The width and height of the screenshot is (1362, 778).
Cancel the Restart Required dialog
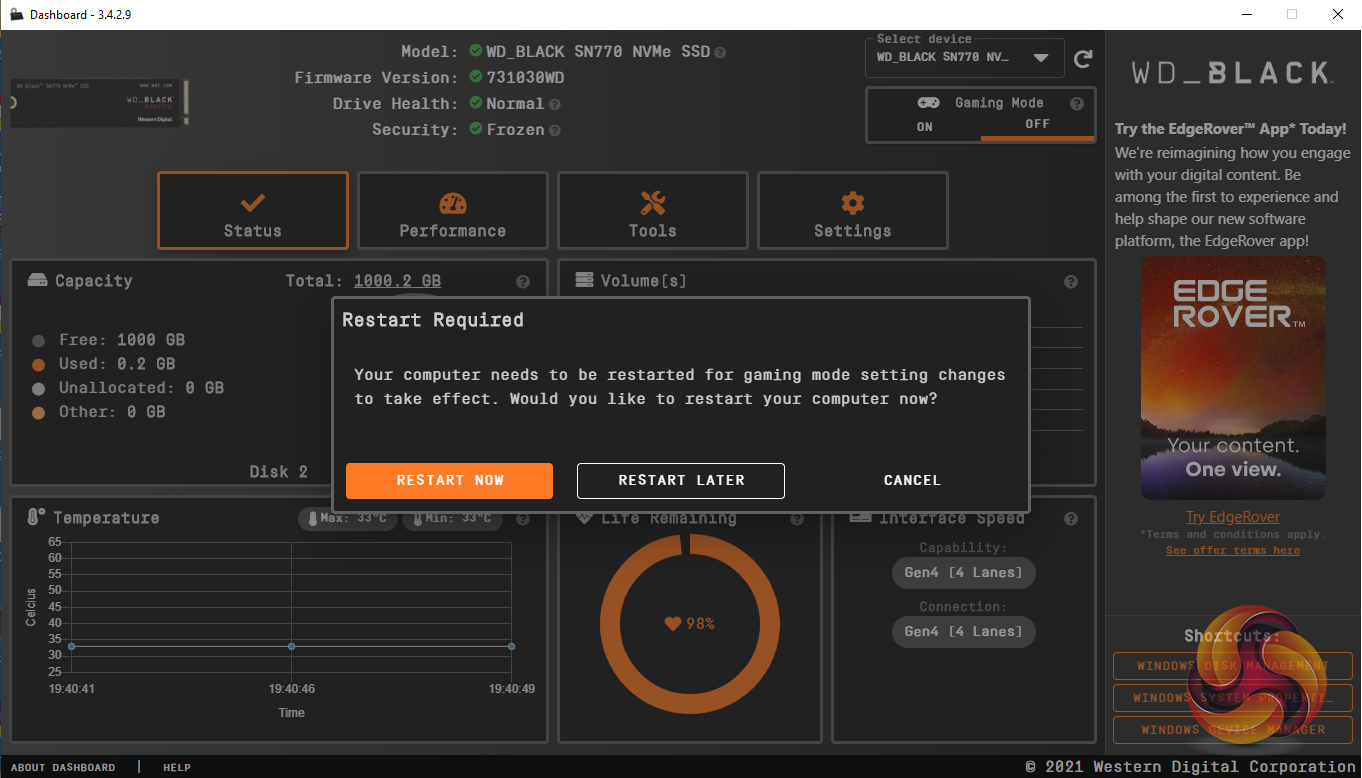coord(912,481)
